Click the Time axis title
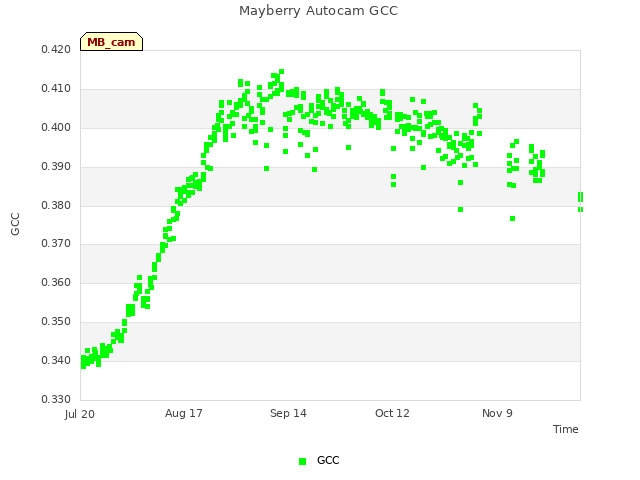Screen dimensions: 640x480 566,429
